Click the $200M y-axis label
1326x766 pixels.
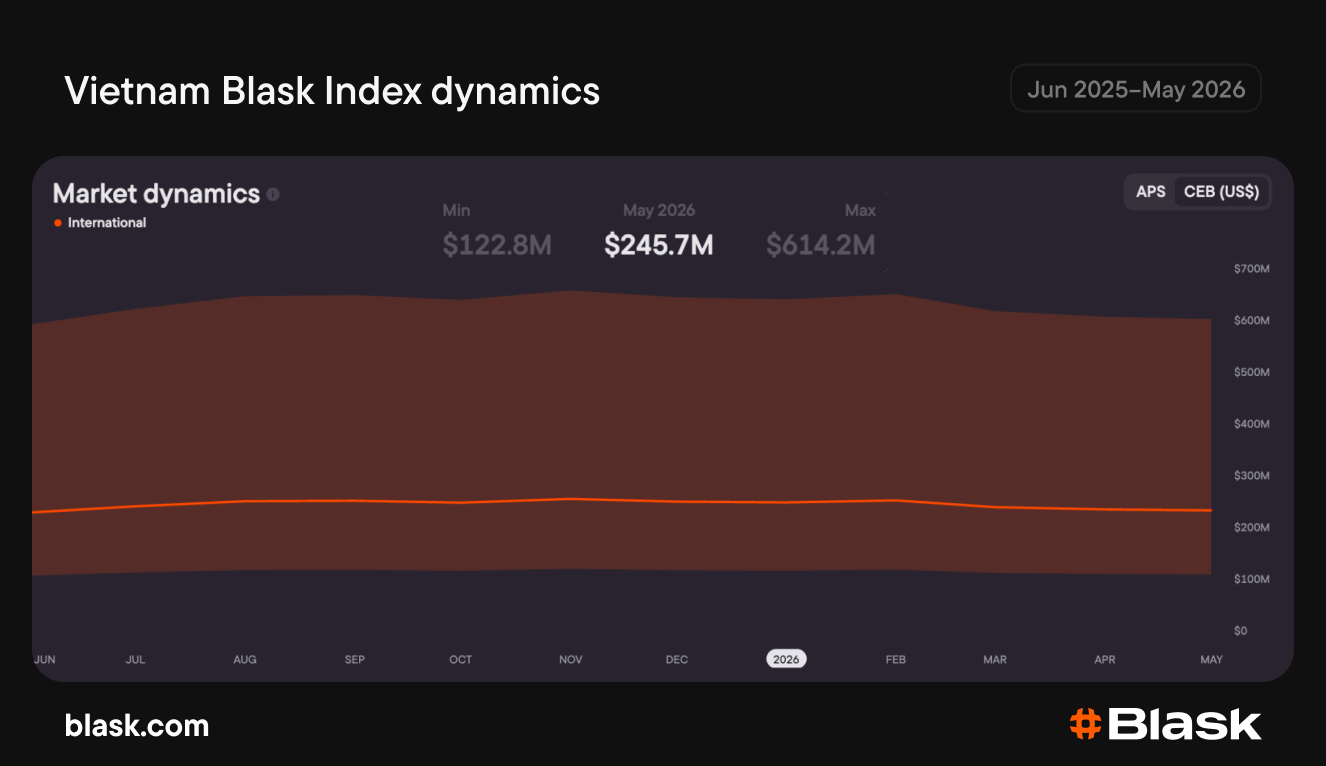(x=1252, y=527)
